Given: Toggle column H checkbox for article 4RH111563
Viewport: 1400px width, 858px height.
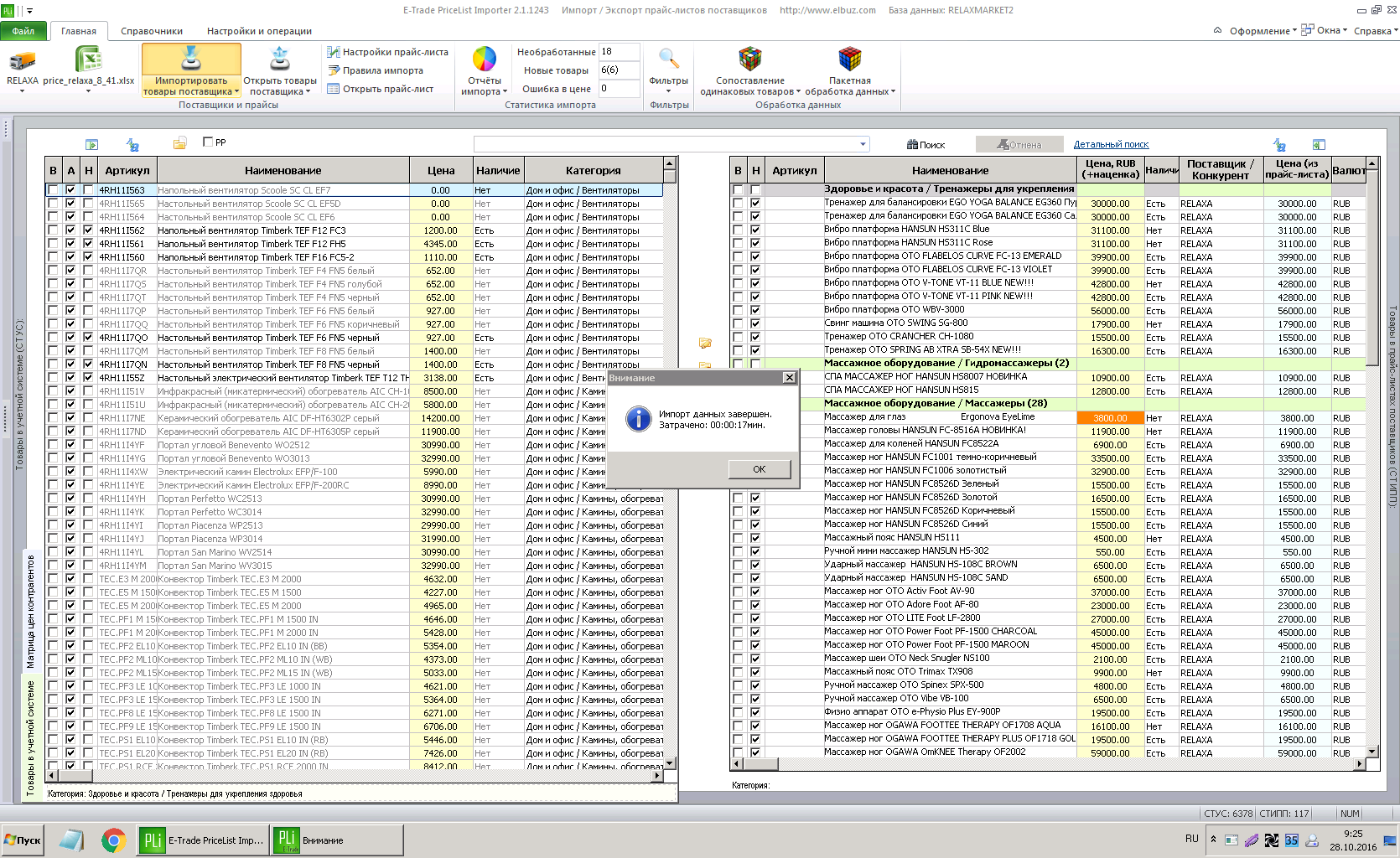Looking at the screenshot, I should click(x=88, y=190).
